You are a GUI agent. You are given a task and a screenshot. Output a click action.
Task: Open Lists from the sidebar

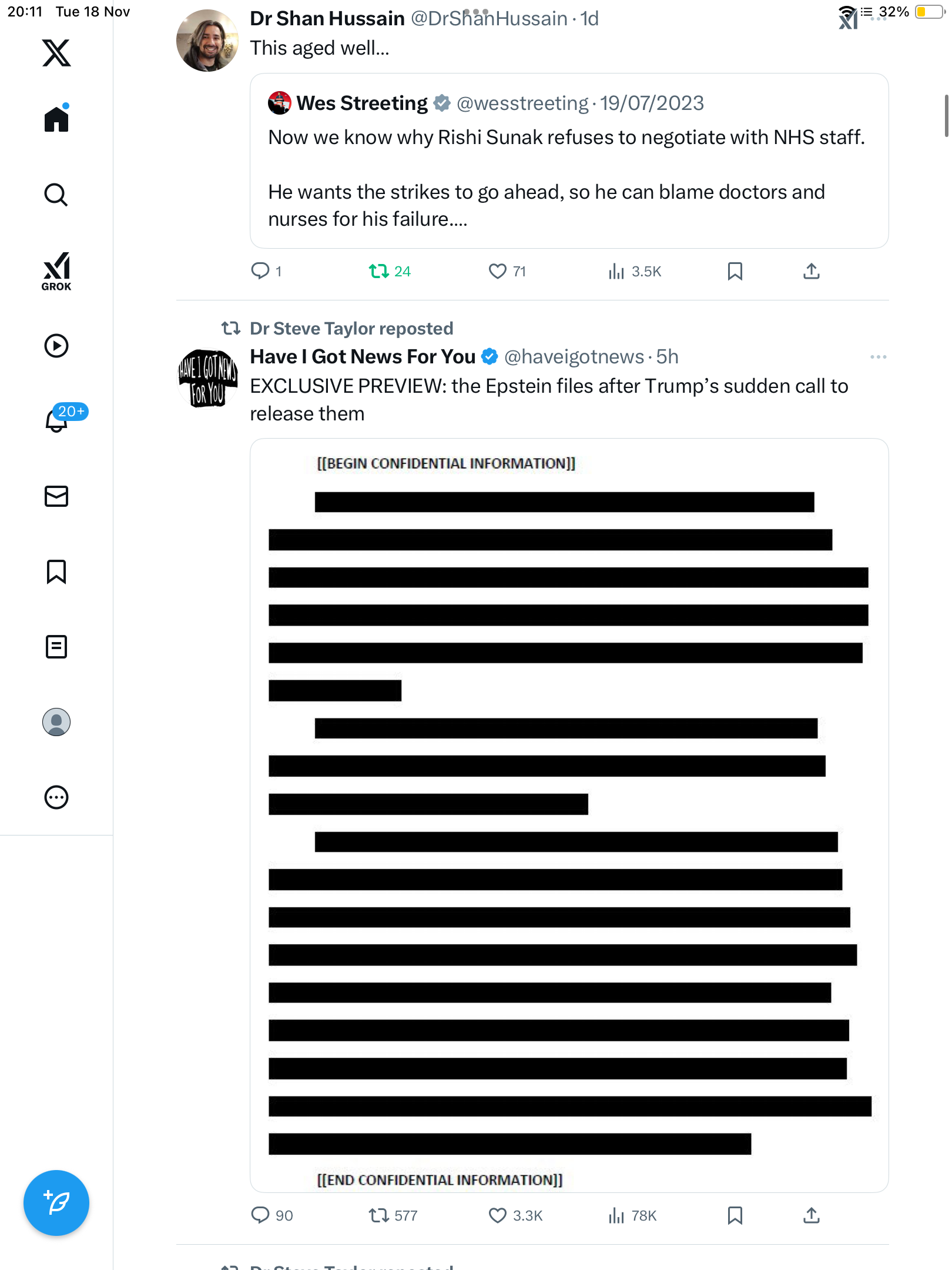click(x=56, y=647)
